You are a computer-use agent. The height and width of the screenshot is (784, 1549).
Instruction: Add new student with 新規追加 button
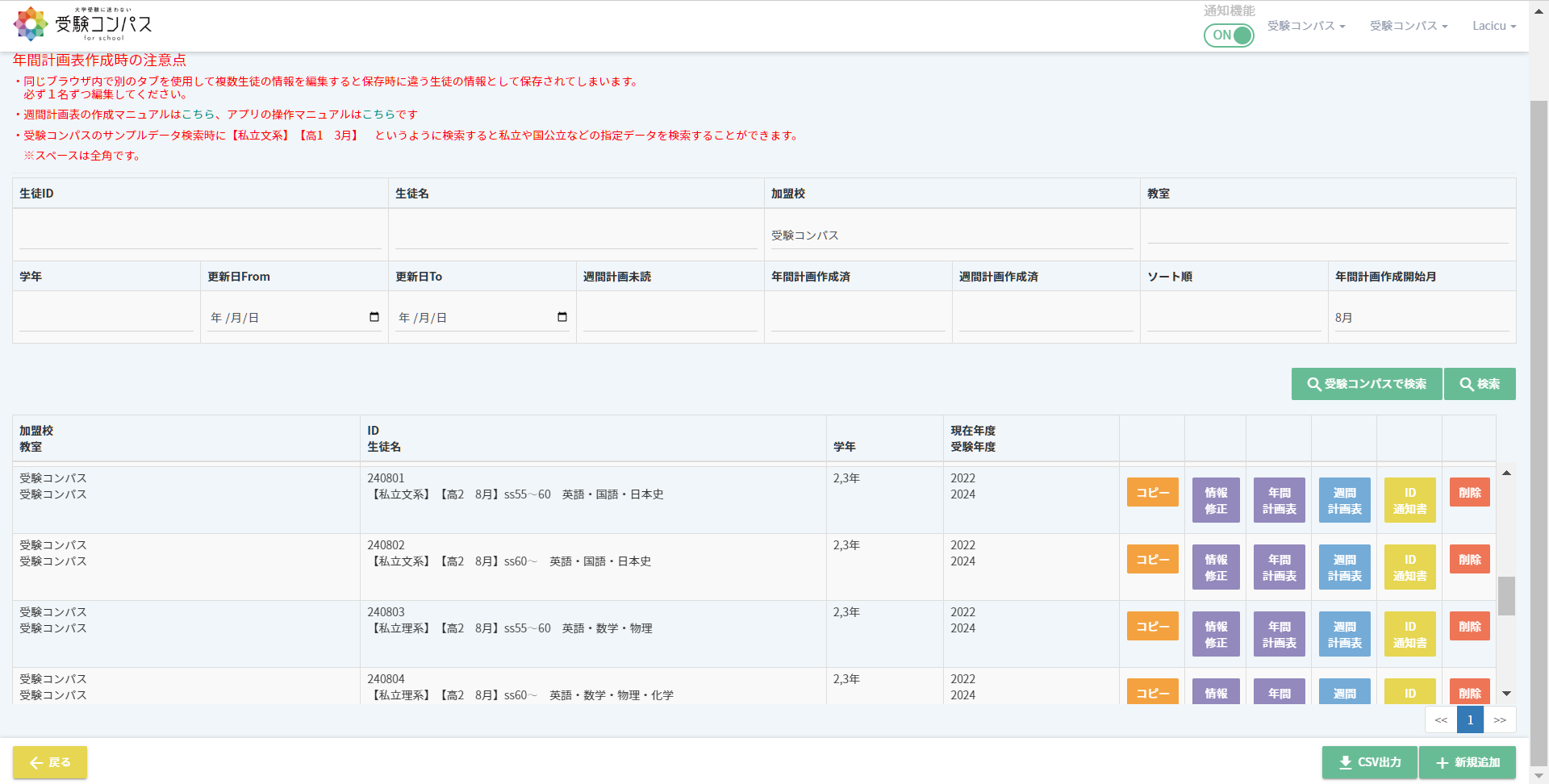click(x=1468, y=762)
